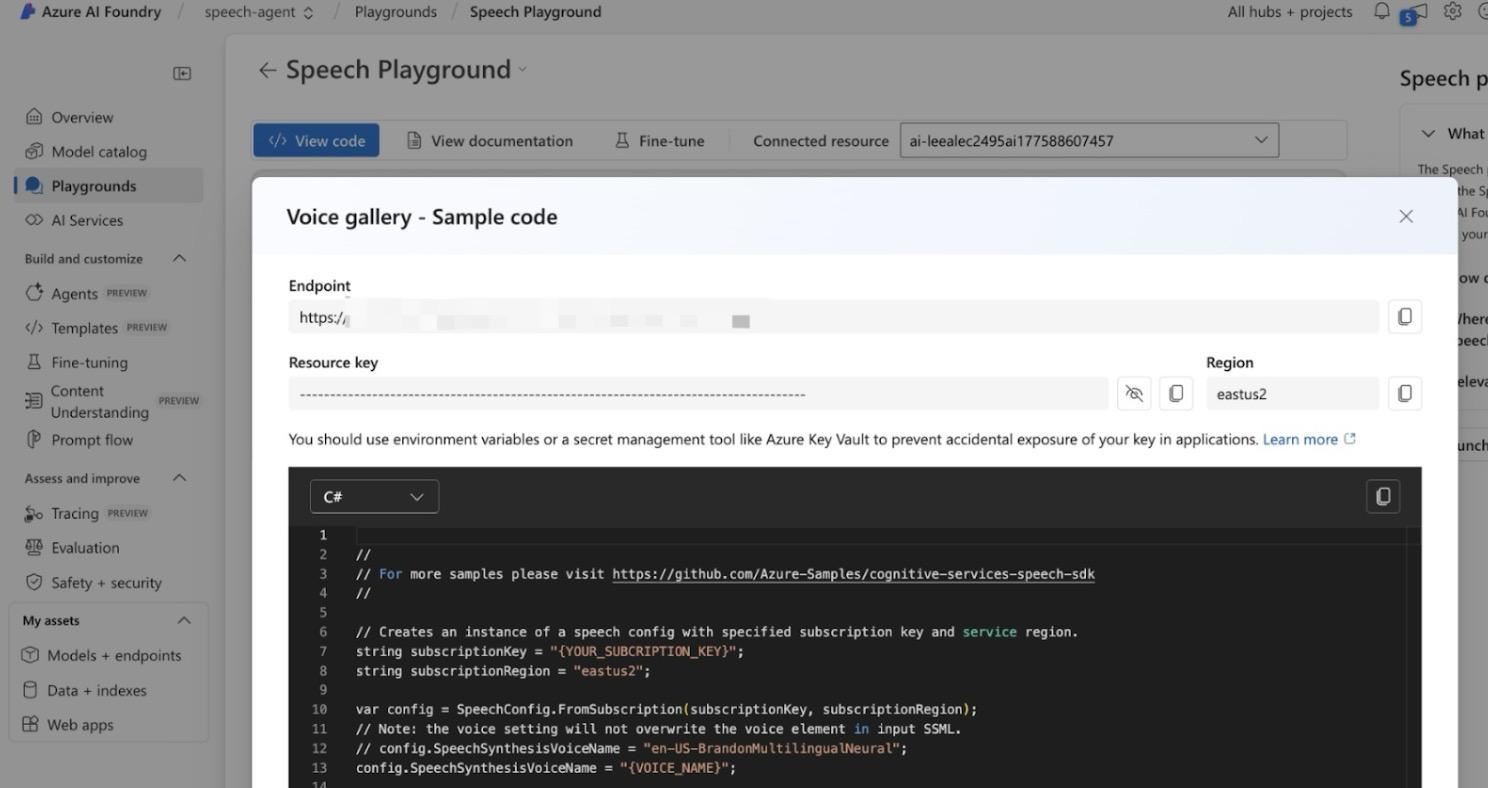
Task: Open the Overview page in the sidebar
Action: [x=83, y=117]
